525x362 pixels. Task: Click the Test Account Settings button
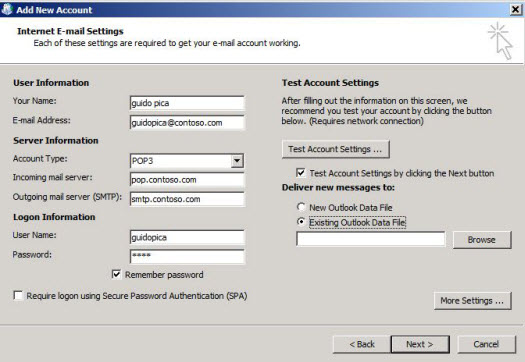pos(335,149)
